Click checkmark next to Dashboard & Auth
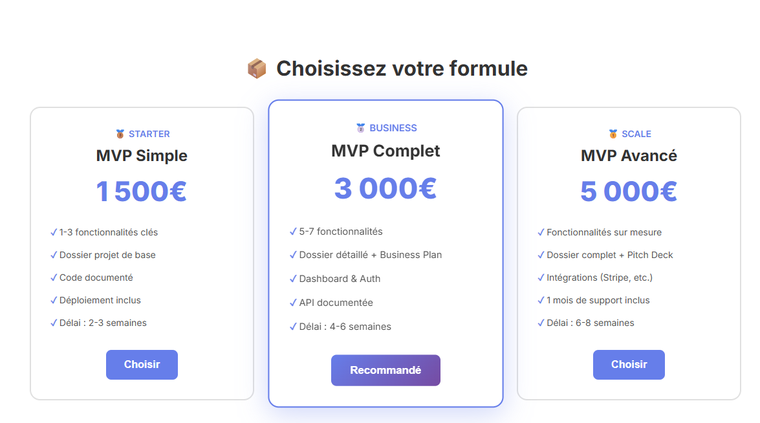Image resolution: width=760 pixels, height=423 pixels. tap(293, 279)
